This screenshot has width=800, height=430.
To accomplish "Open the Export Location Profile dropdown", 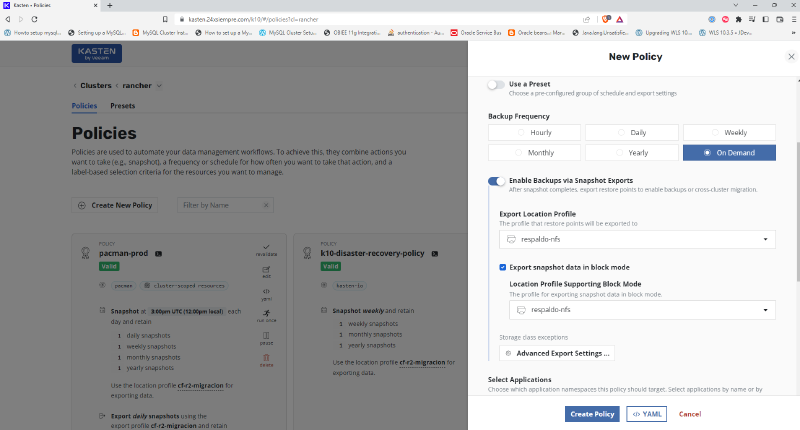I will [637, 239].
